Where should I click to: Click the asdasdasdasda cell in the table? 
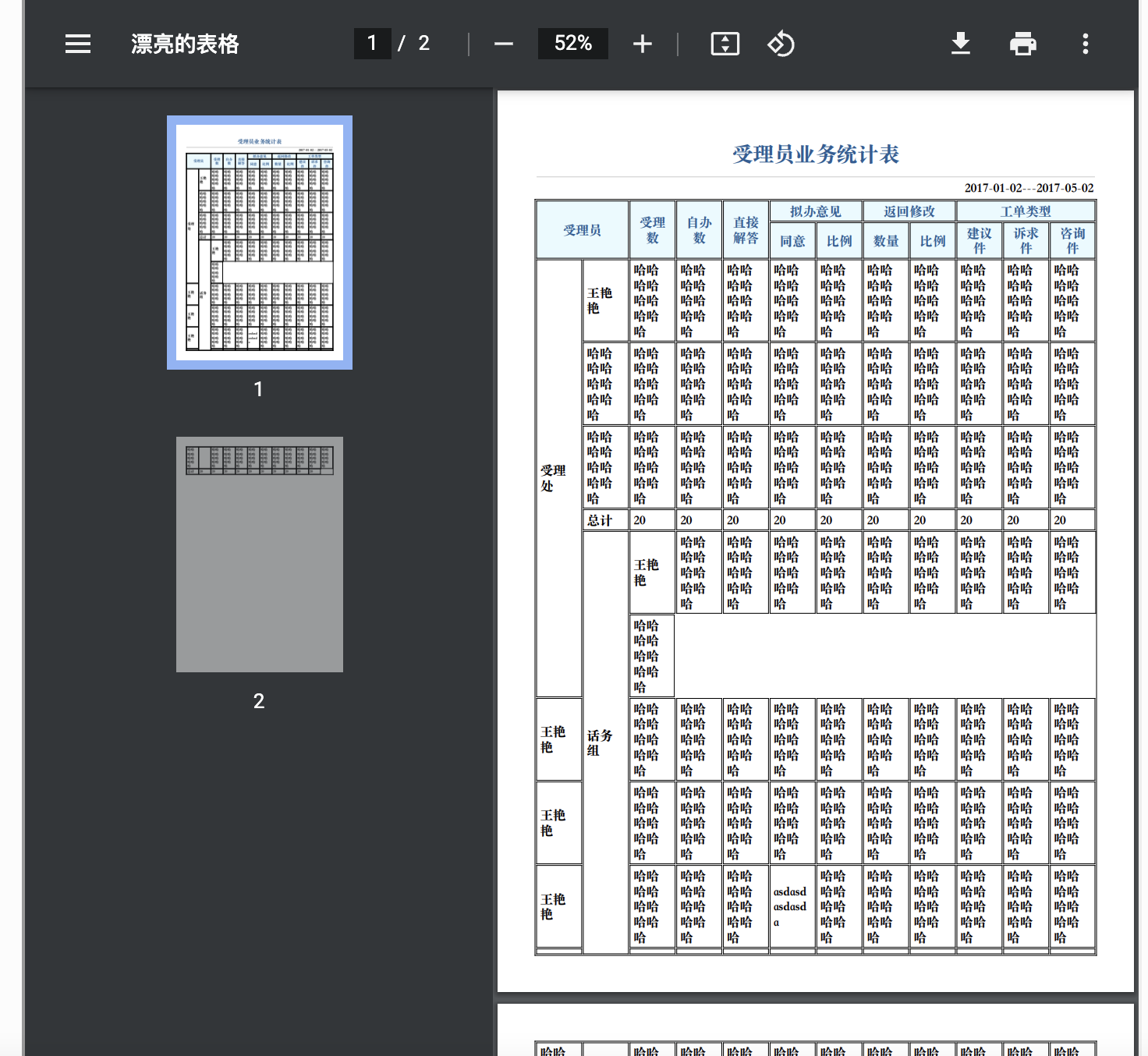(x=791, y=905)
